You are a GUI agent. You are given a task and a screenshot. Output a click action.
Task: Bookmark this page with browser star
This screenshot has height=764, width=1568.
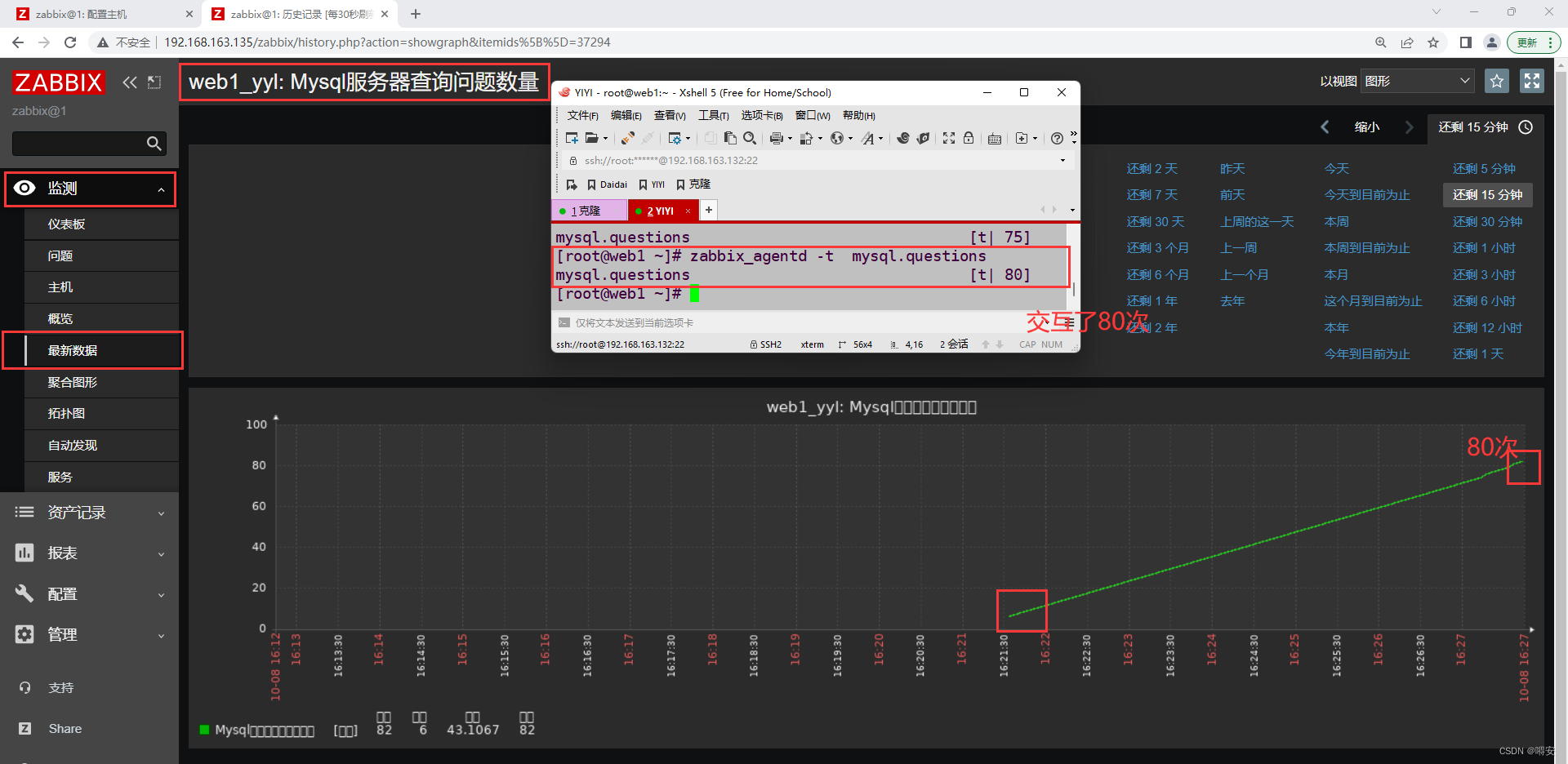pyautogui.click(x=1433, y=42)
